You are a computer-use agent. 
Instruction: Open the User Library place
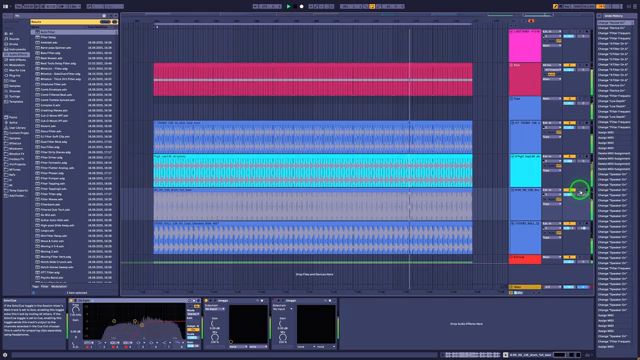17,128
